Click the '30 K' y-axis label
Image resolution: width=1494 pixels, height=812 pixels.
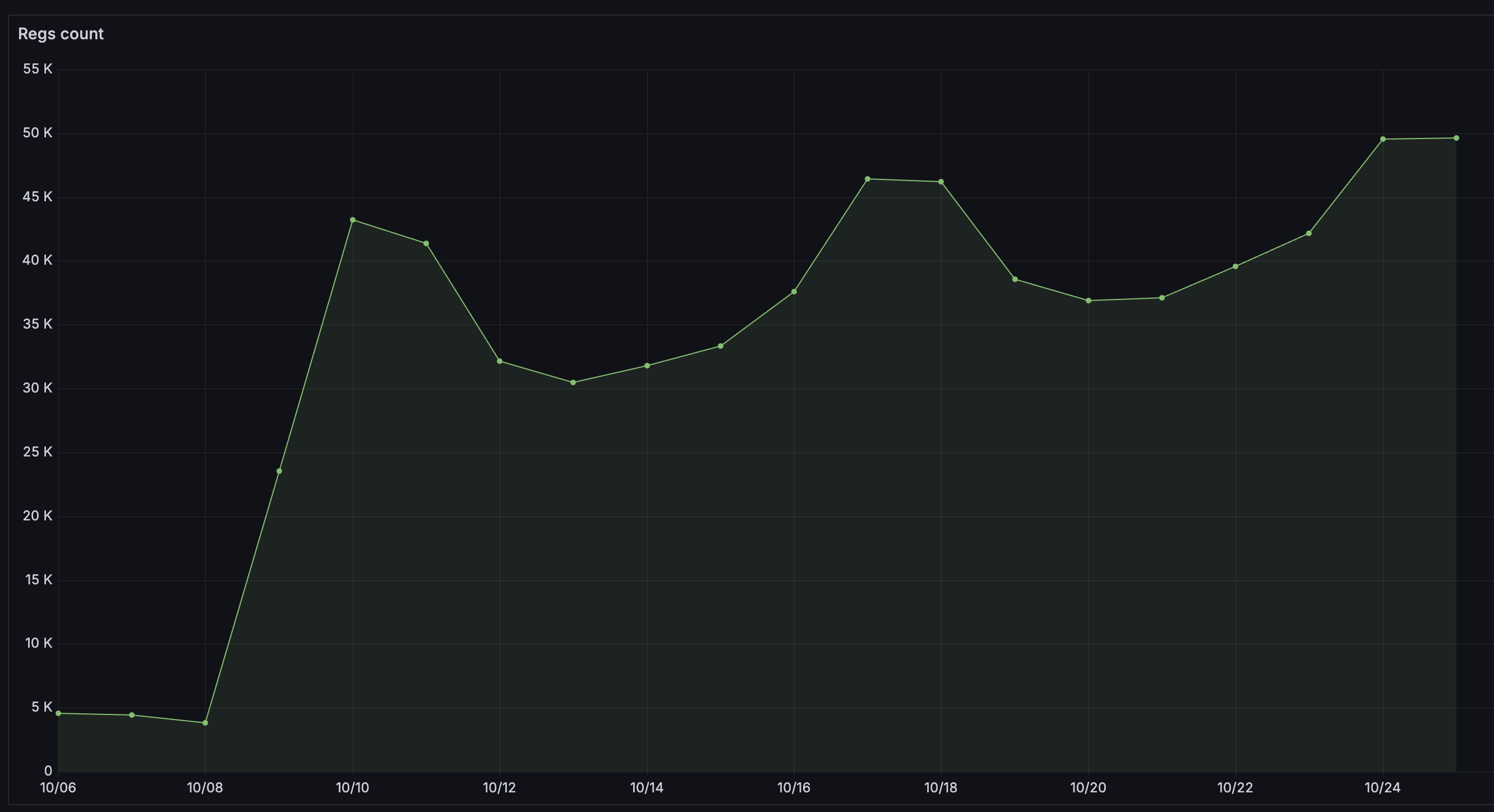[x=38, y=387]
